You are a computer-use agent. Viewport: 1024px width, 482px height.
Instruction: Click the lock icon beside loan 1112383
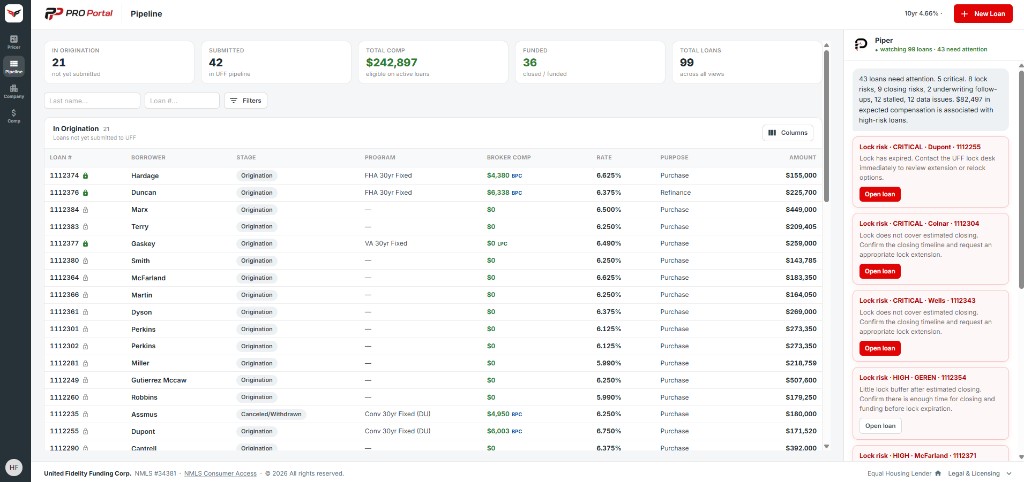[86, 227]
